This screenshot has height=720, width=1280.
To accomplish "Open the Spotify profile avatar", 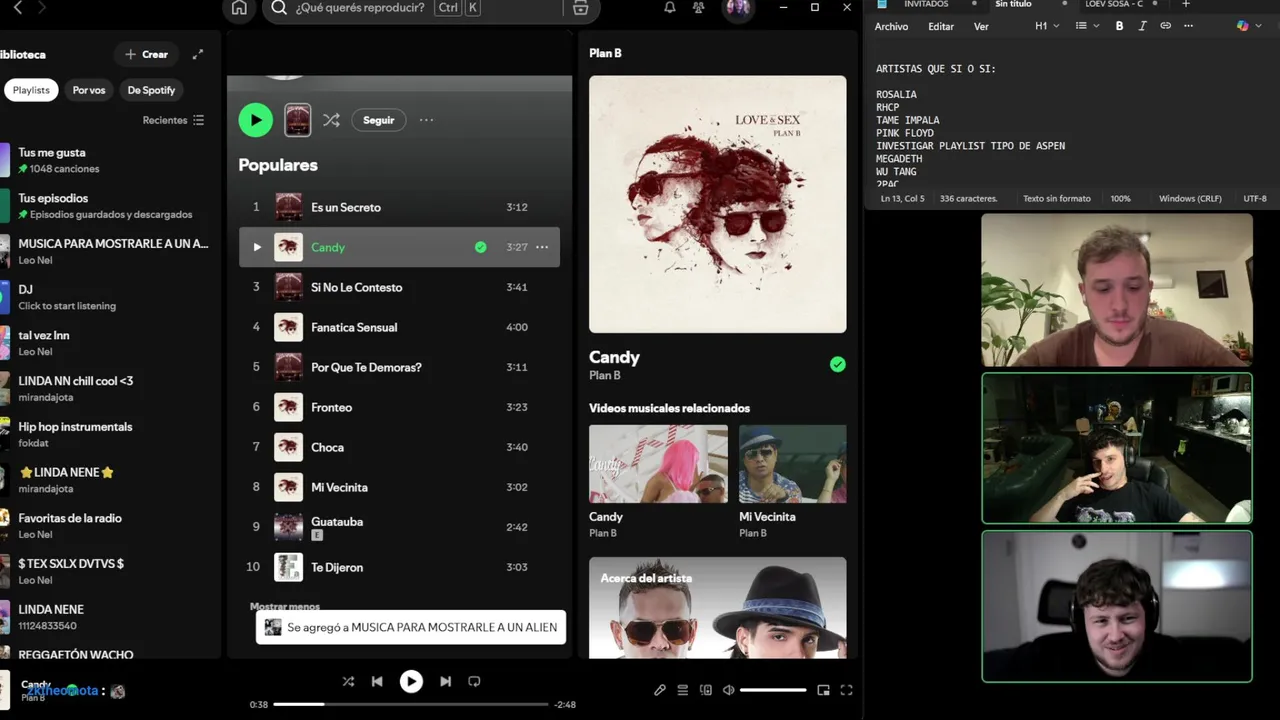I will pyautogui.click(x=738, y=8).
